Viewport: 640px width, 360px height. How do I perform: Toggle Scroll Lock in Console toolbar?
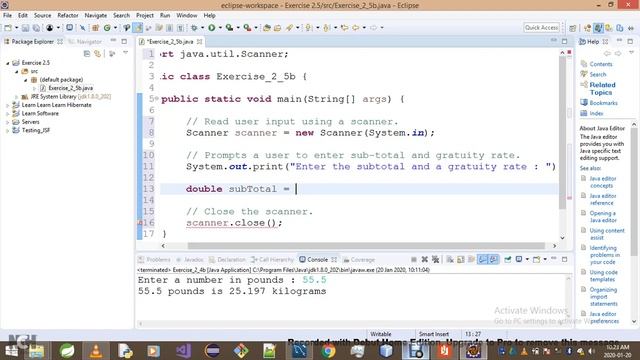(460, 260)
